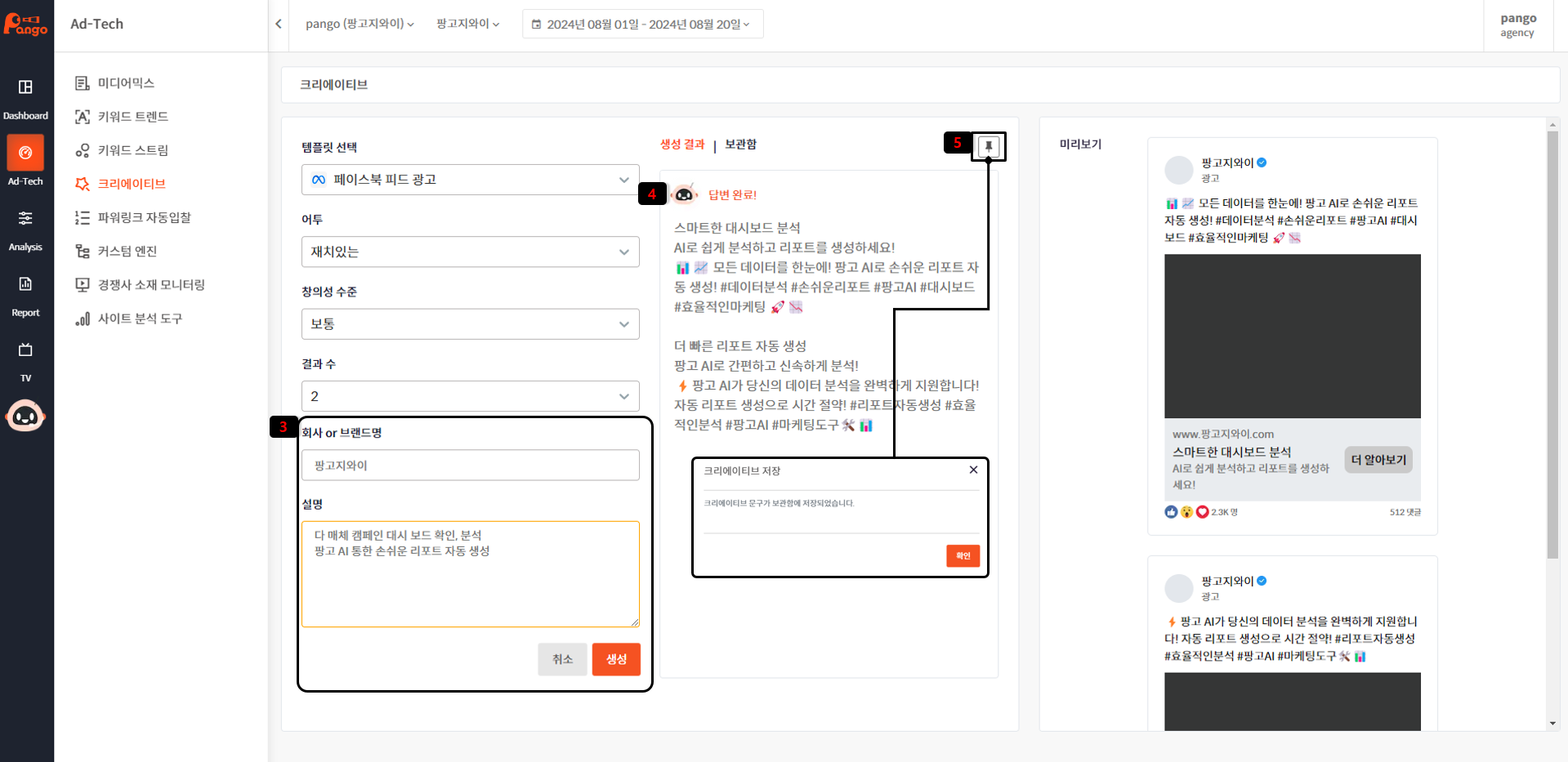Click the profile avatar of first preview post

click(x=1179, y=170)
